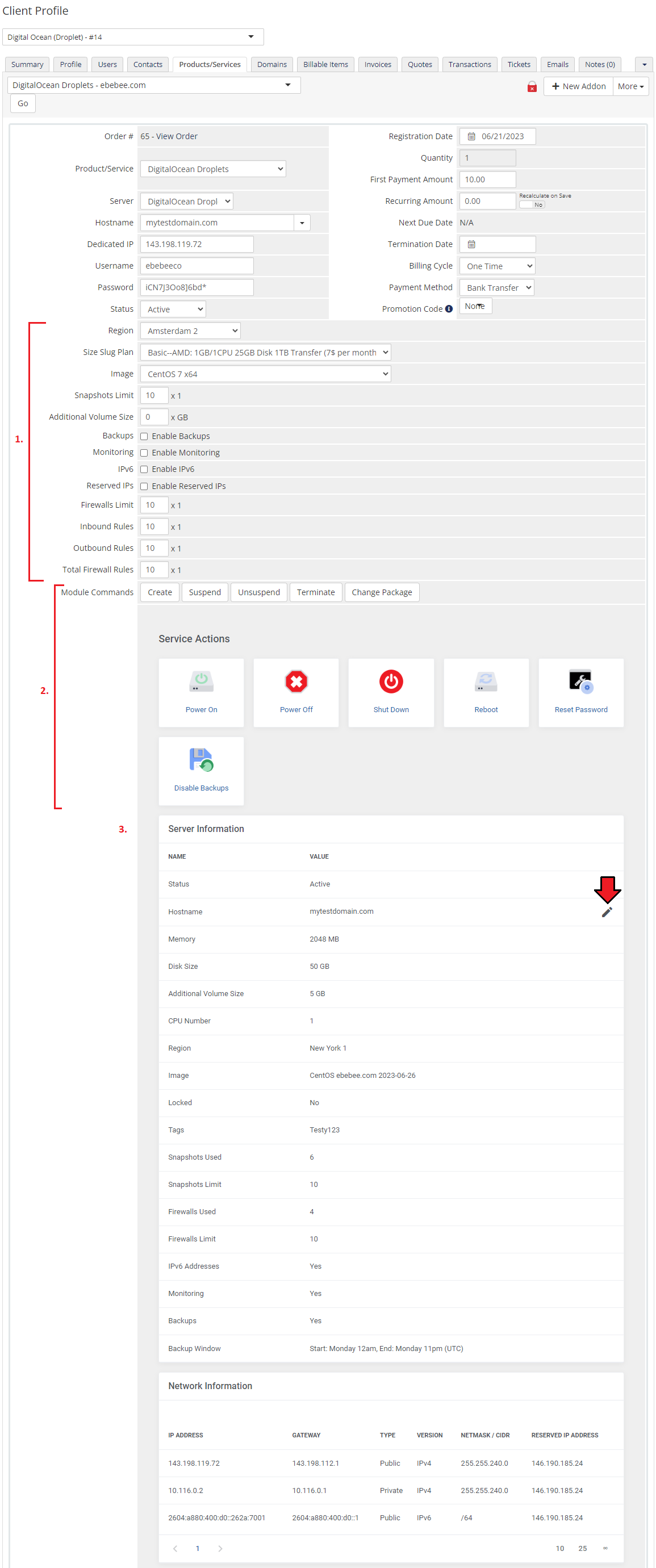
Task: Enable IPv6 checkbox
Action: tap(144, 469)
